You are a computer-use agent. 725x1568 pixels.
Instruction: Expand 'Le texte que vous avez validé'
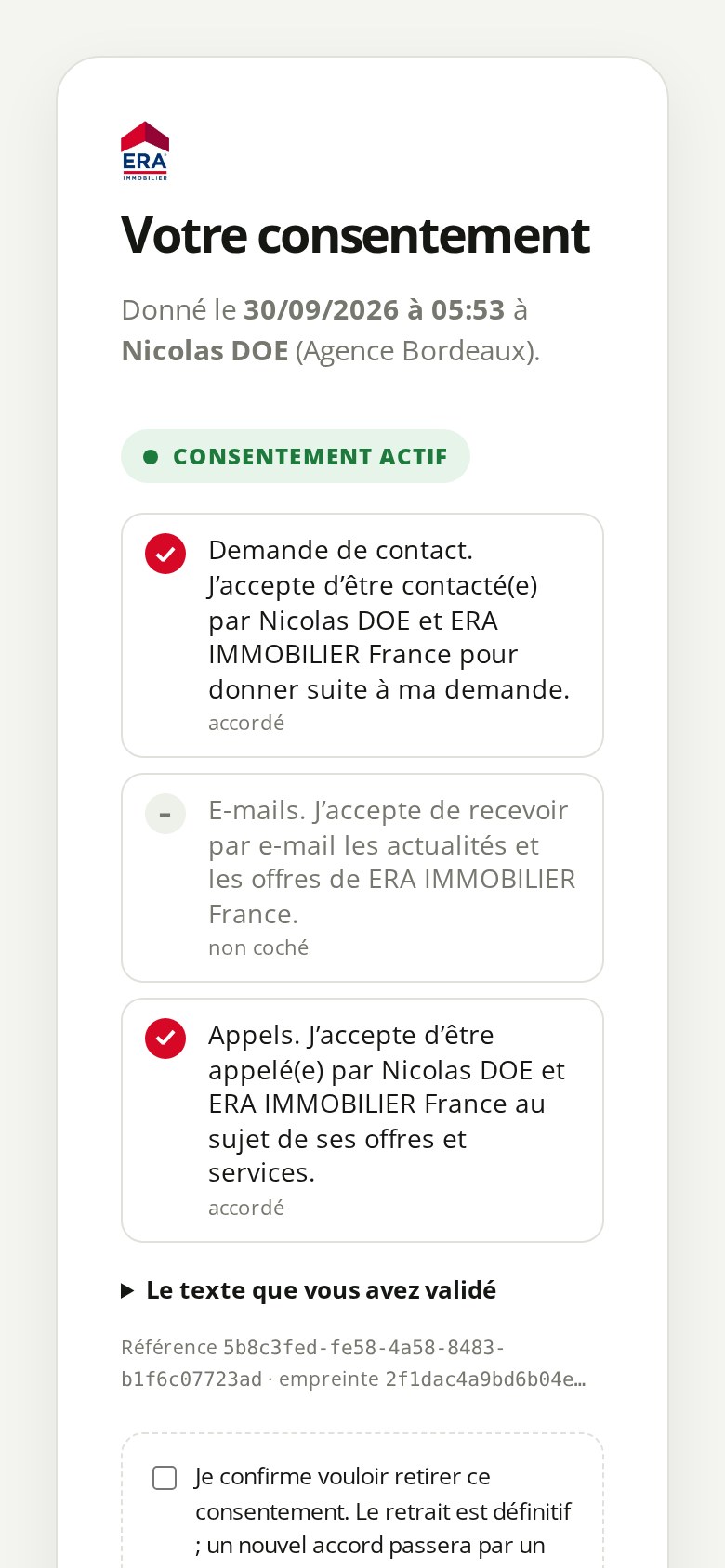(310, 1290)
